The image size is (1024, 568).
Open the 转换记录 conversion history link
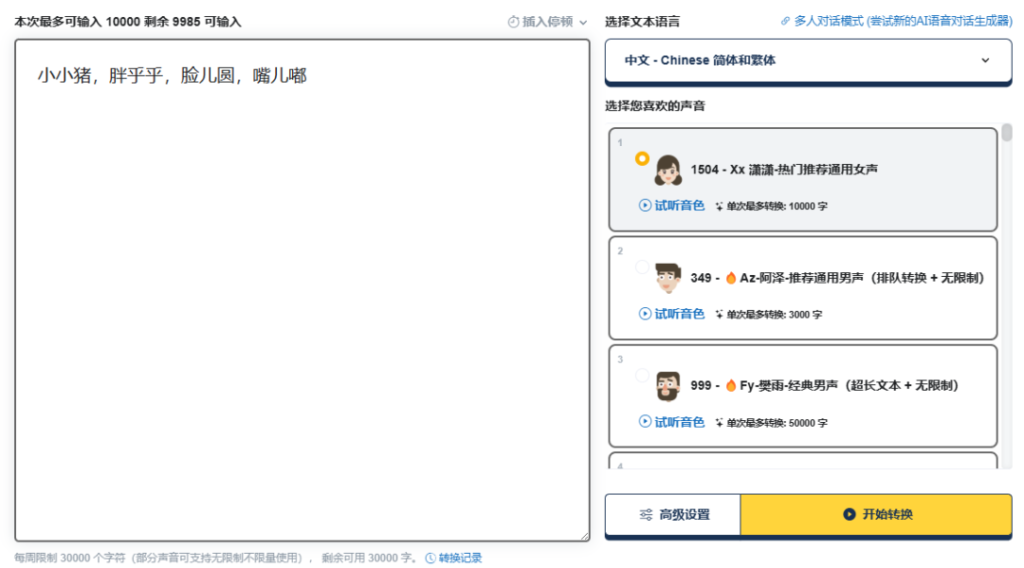click(x=453, y=558)
